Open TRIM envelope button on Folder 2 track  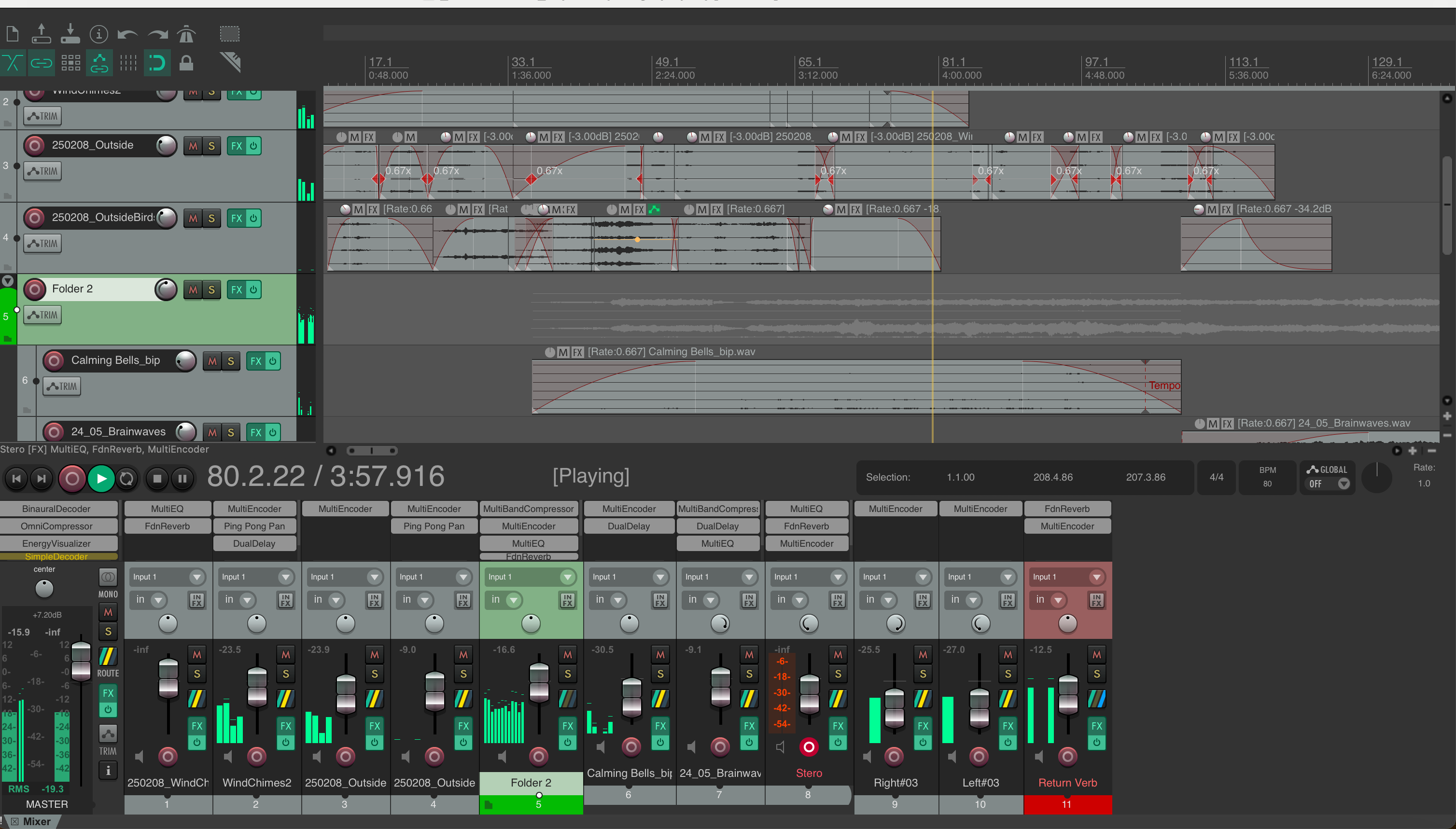tap(42, 315)
